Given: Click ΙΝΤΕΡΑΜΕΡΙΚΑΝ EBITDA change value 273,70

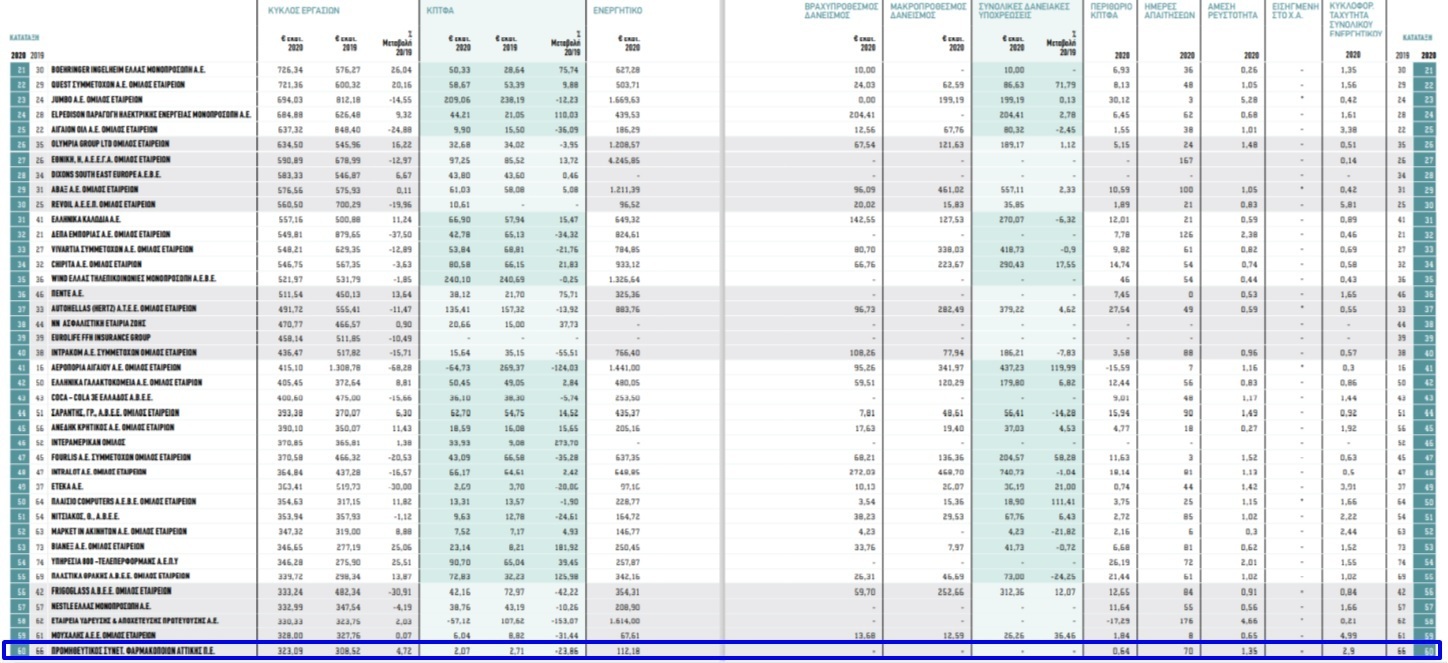Looking at the screenshot, I should [570, 443].
